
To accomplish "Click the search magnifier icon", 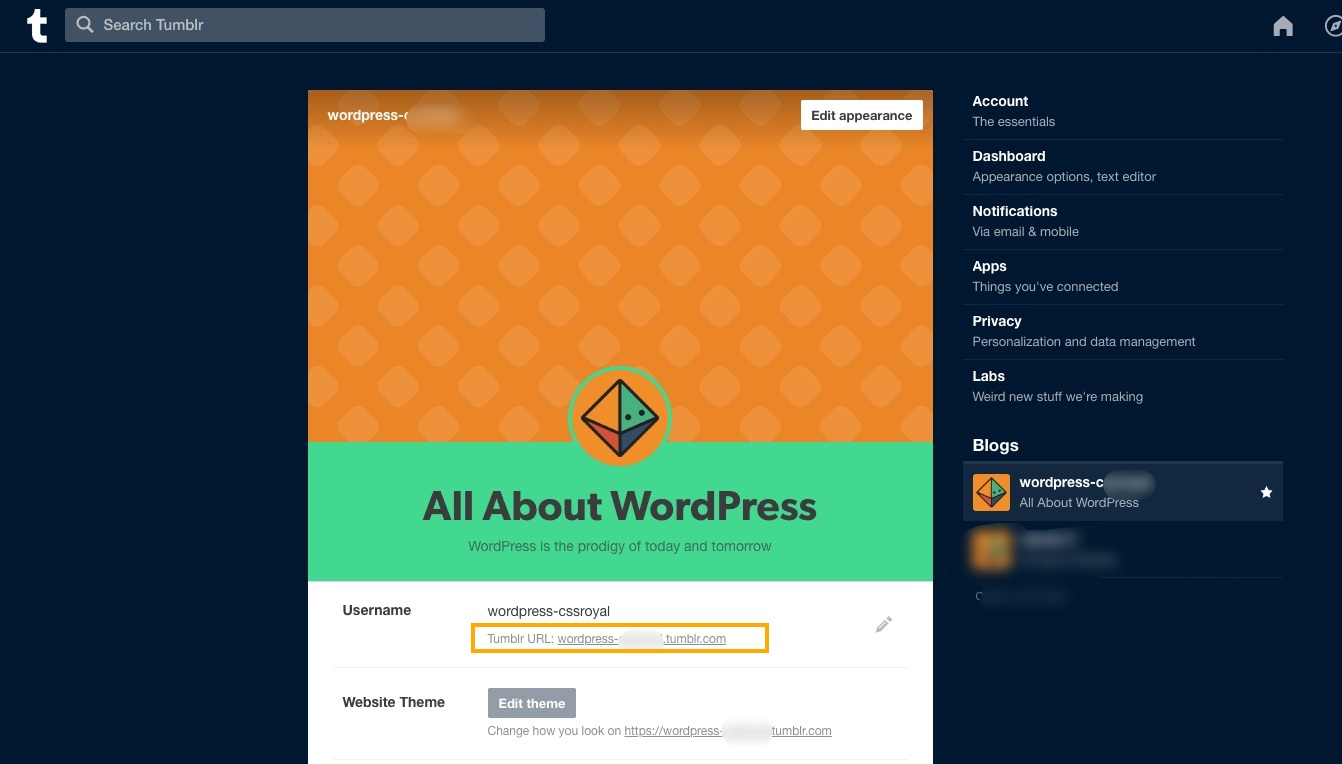I will pos(85,25).
